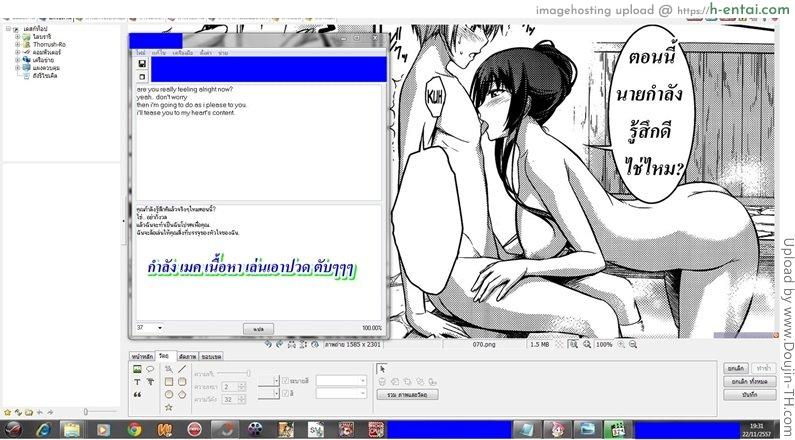
Task: Select the text tool T icon
Action: [x=137, y=381]
